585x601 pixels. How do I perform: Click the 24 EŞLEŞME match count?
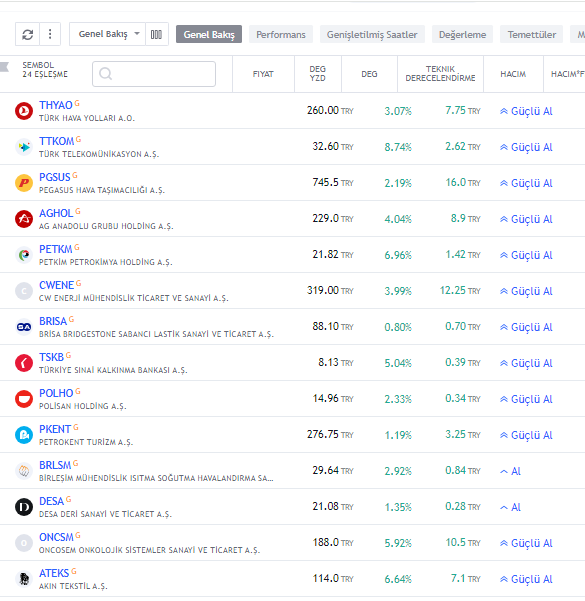45,74
